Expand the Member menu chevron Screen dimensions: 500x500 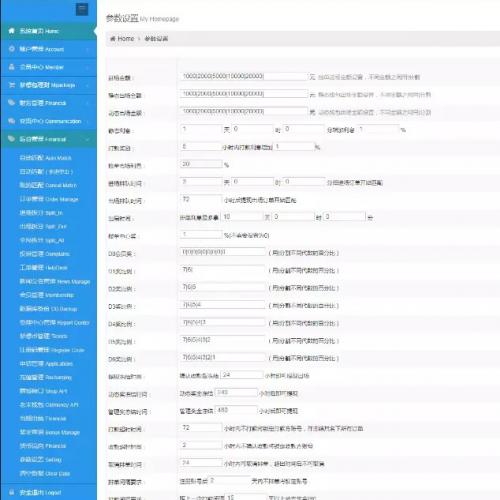(88, 67)
